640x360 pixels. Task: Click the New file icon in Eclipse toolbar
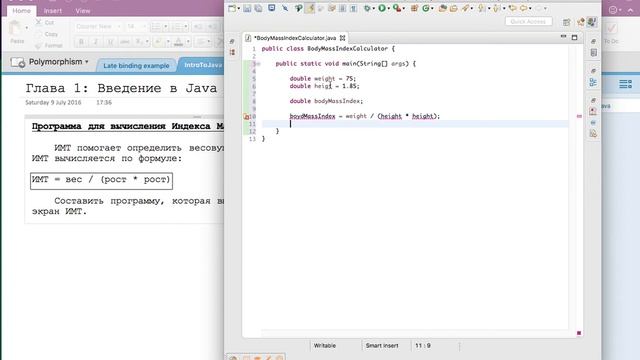coord(232,8)
